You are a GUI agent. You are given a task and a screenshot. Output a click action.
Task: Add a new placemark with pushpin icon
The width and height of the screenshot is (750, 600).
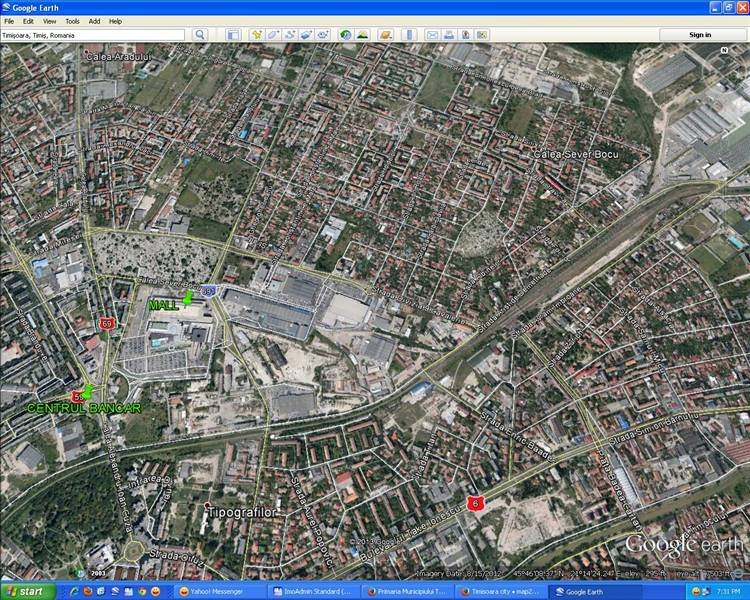257,35
